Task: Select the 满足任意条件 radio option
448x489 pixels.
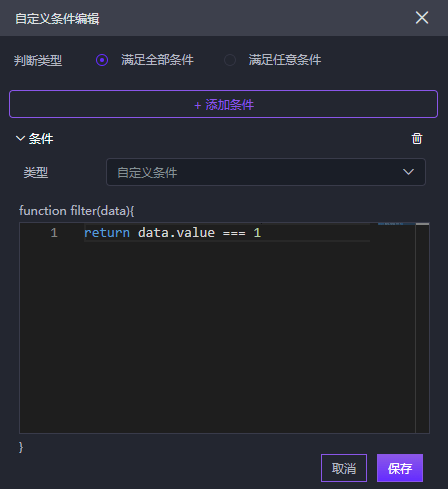Action: coord(230,60)
